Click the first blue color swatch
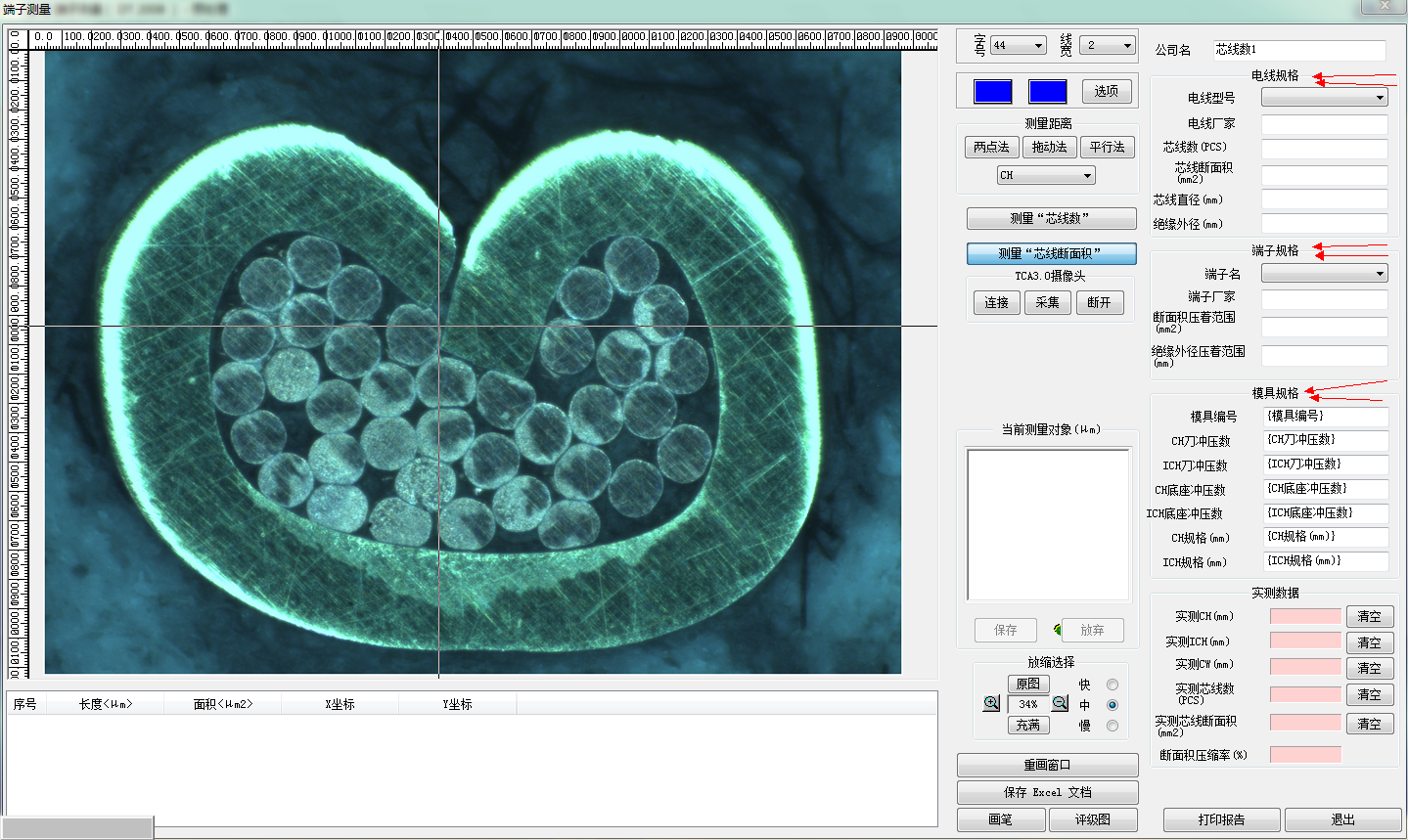Screen dimensions: 1408x840 point(992,92)
